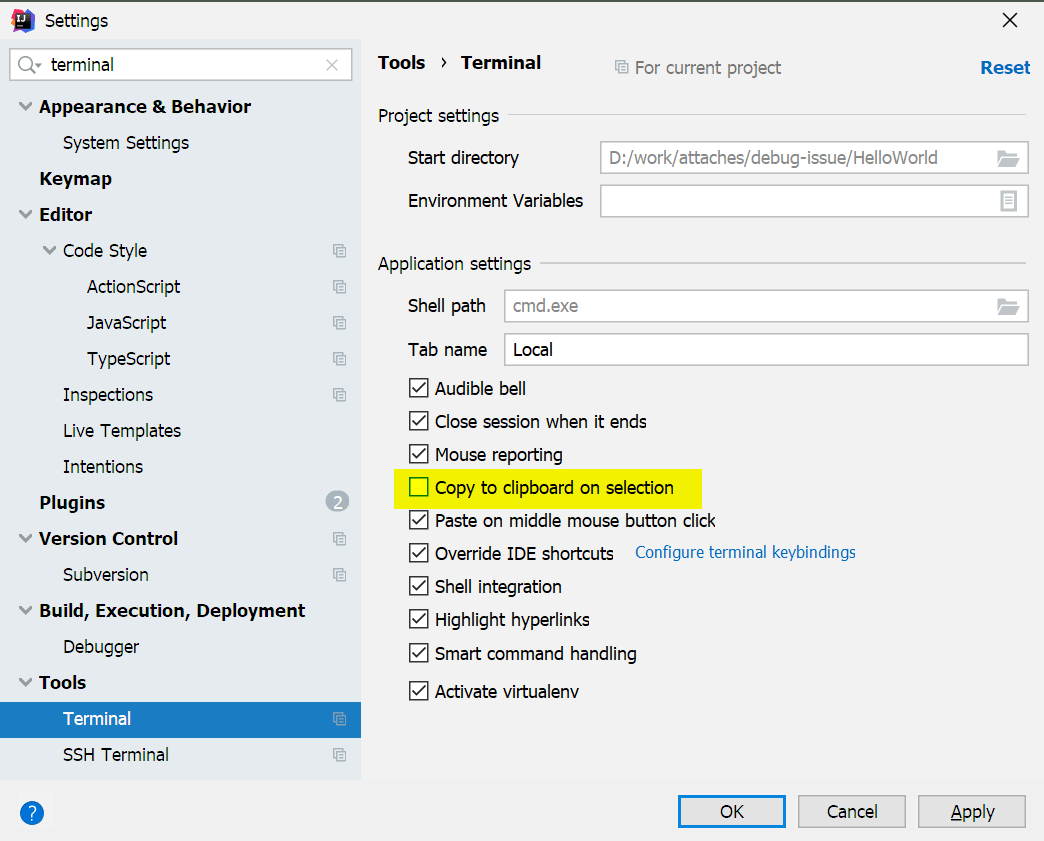
Task: Collapse Build, Execution, Deployment section
Action: click(x=24, y=610)
